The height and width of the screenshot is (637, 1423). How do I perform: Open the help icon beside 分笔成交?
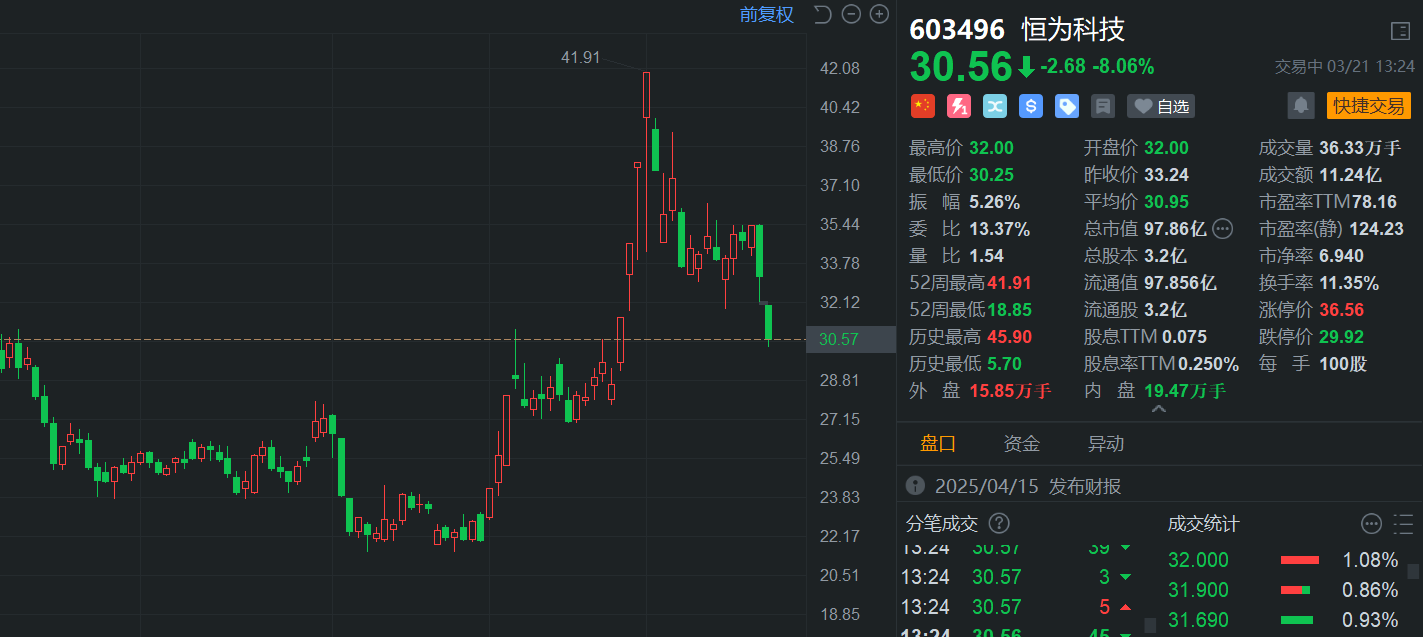(999, 523)
